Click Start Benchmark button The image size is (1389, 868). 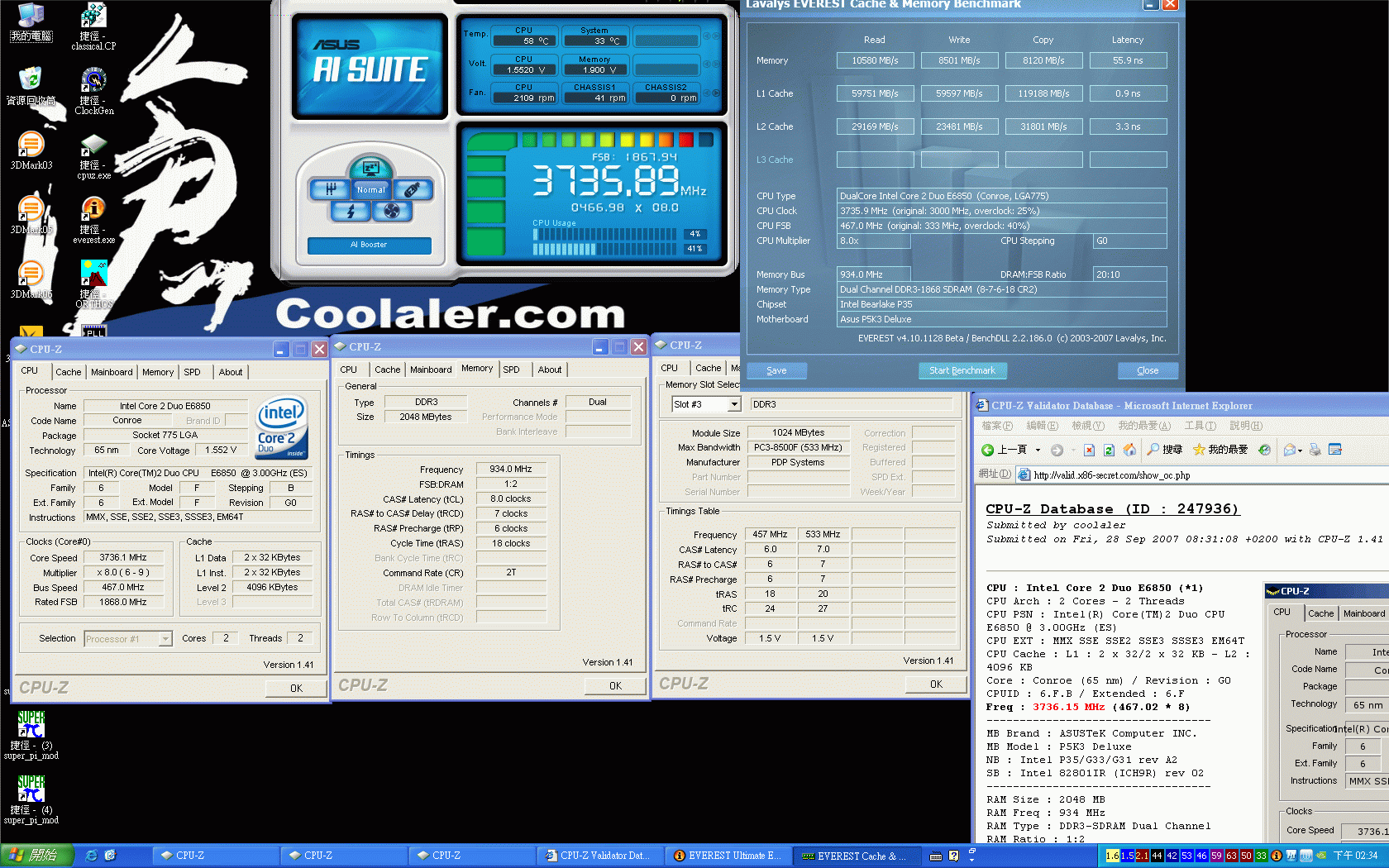tap(962, 370)
